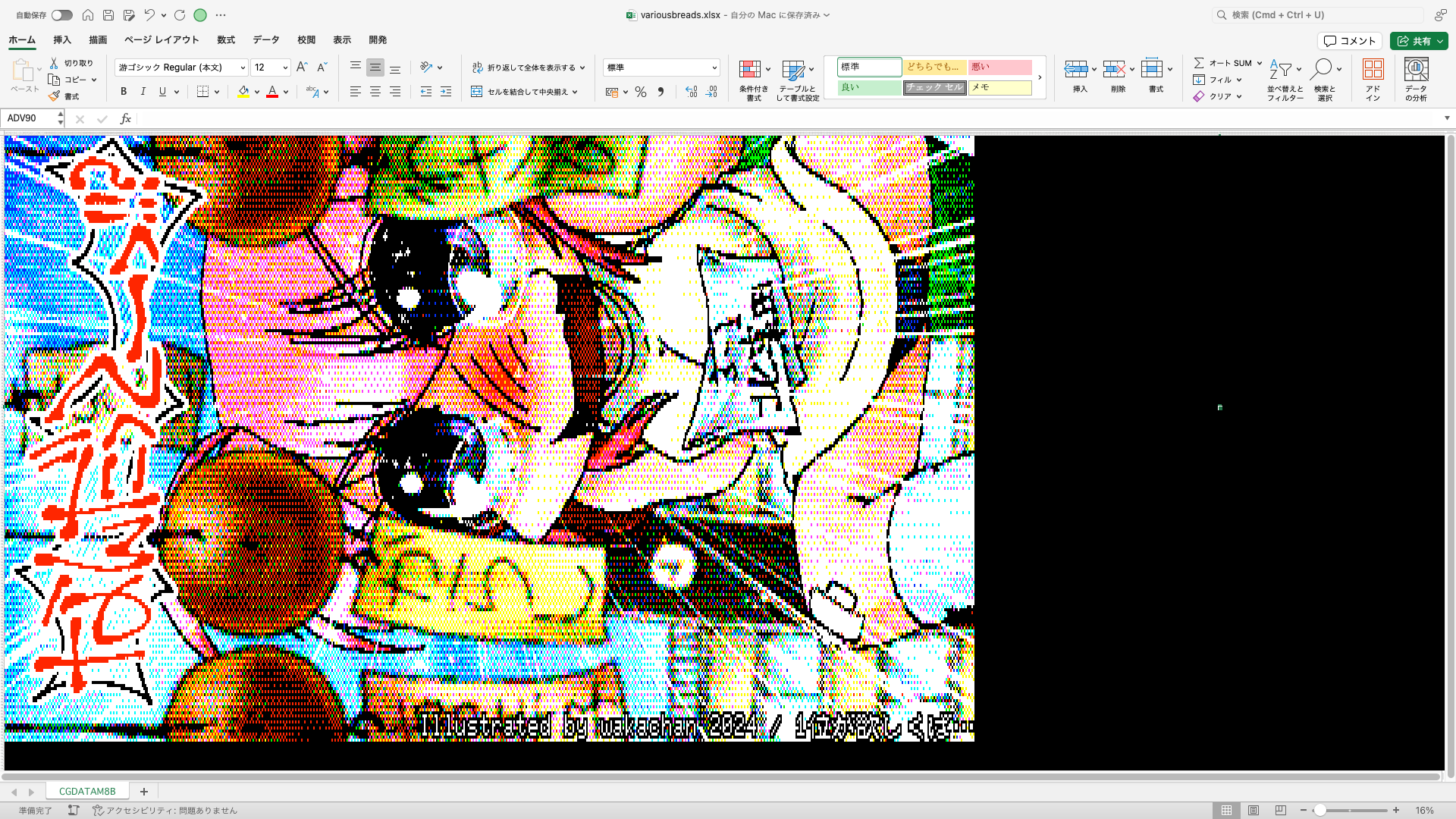
Task: Open the ページ レイアウト tab
Action: pyautogui.click(x=162, y=40)
